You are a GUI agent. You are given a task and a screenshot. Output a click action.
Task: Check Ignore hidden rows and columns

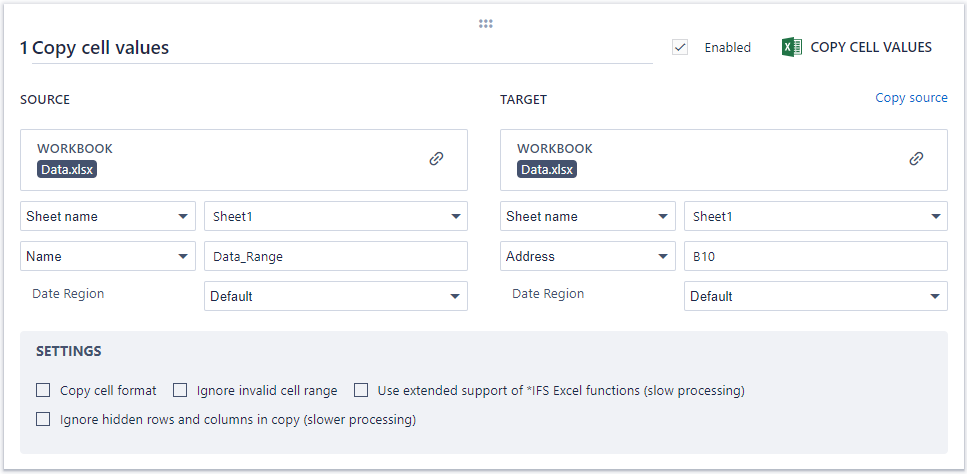coord(43,419)
